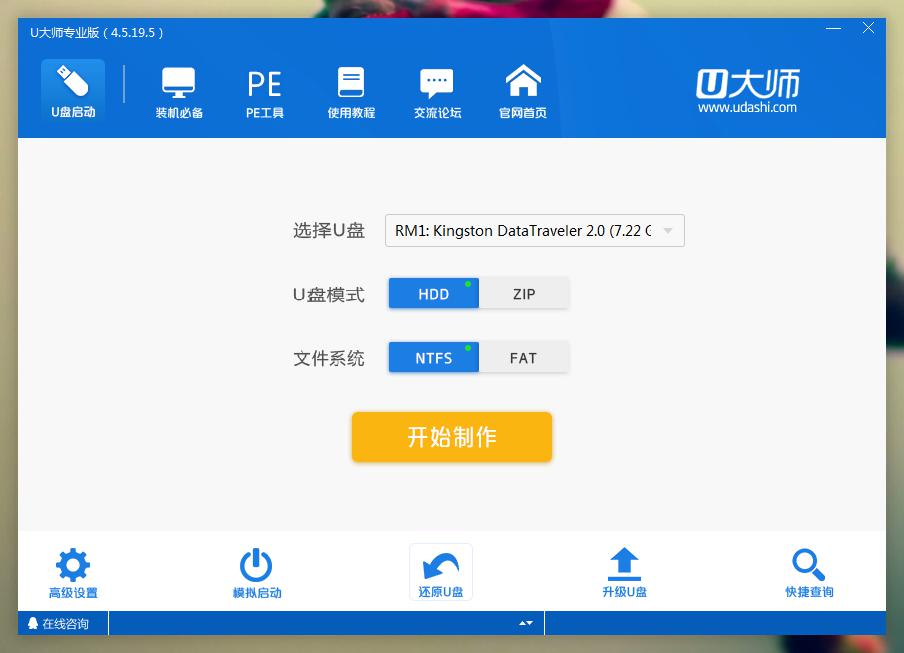Select HDD mode for U盘模式
Image resolution: width=904 pixels, height=653 pixels.
[433, 293]
